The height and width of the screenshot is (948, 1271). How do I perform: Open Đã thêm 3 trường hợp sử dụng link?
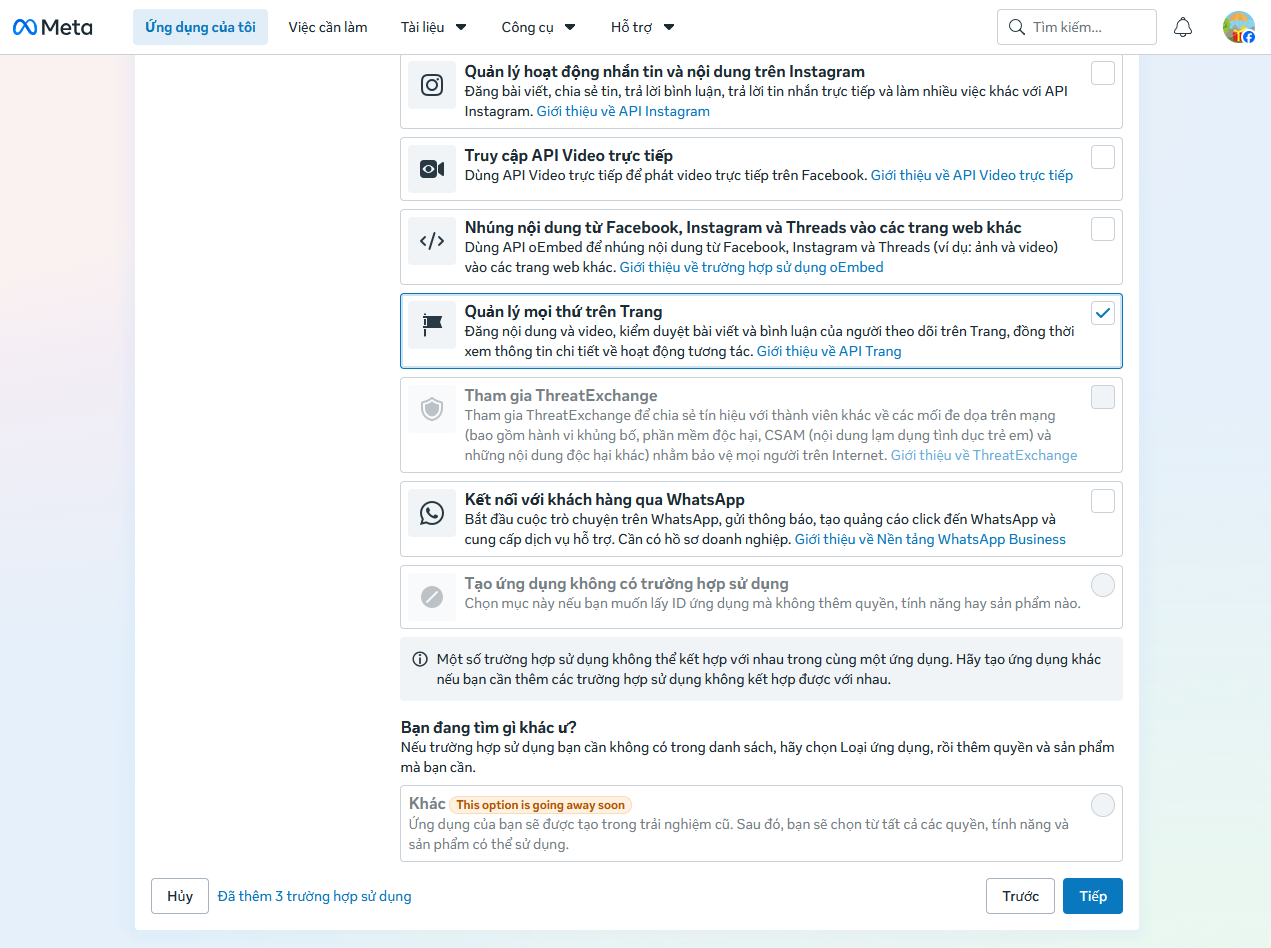pyautogui.click(x=315, y=896)
